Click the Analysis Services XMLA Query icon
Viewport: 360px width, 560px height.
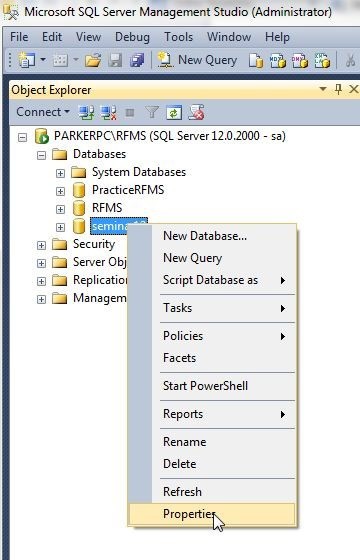coord(322,60)
